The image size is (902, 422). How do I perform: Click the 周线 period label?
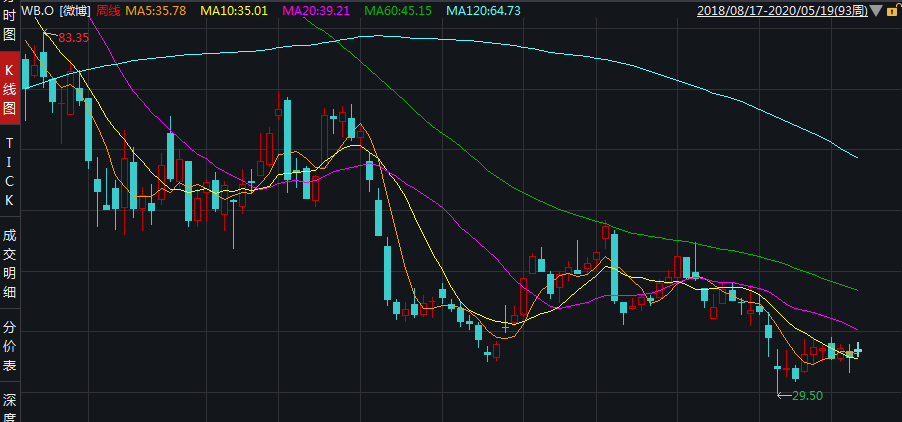pyautogui.click(x=107, y=10)
